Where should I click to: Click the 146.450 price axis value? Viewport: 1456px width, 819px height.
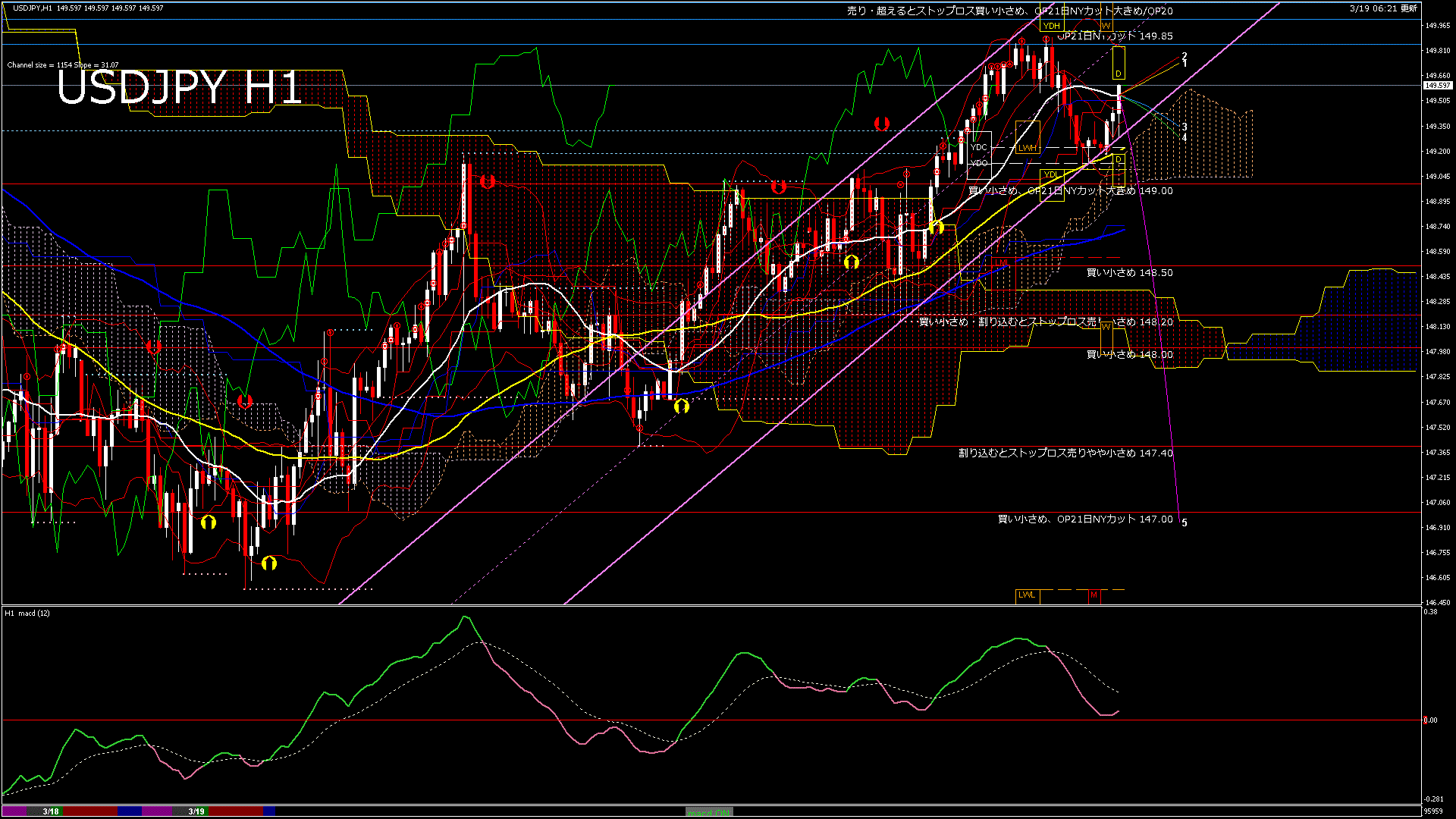pyautogui.click(x=1437, y=603)
